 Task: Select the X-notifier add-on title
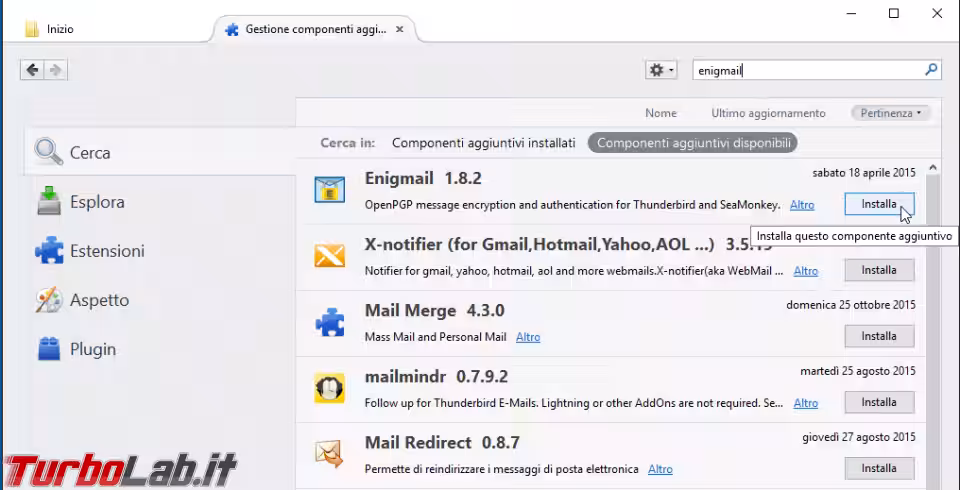[539, 244]
